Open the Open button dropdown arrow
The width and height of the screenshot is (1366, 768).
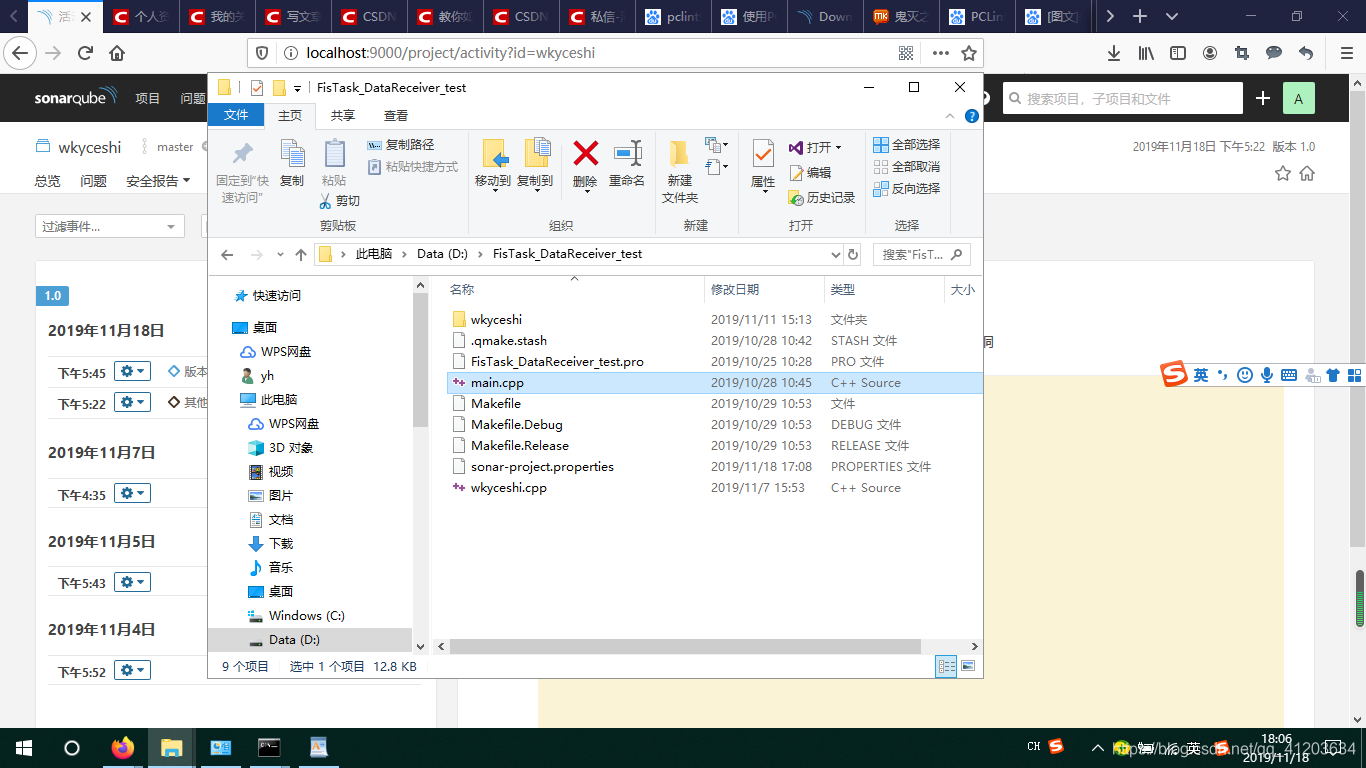838,148
